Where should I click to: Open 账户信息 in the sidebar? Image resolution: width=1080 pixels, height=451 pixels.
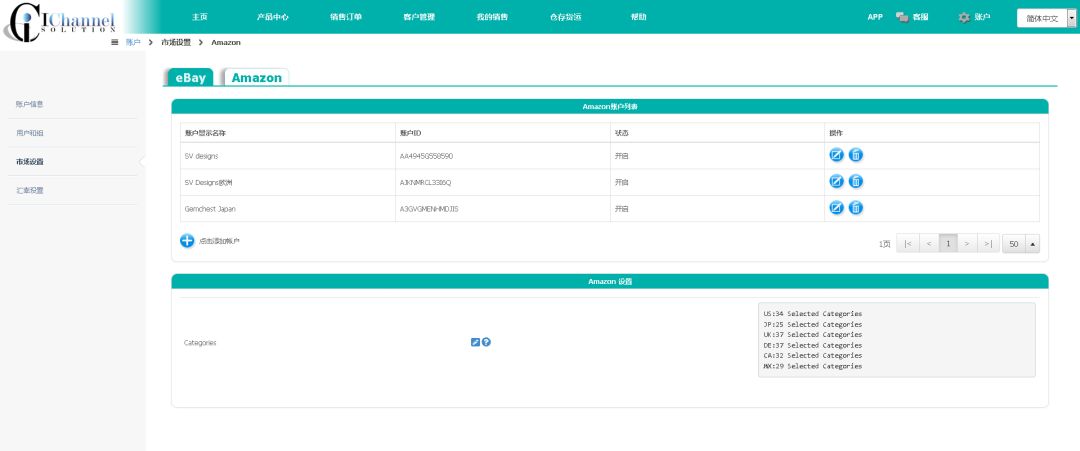pyautogui.click(x=30, y=104)
